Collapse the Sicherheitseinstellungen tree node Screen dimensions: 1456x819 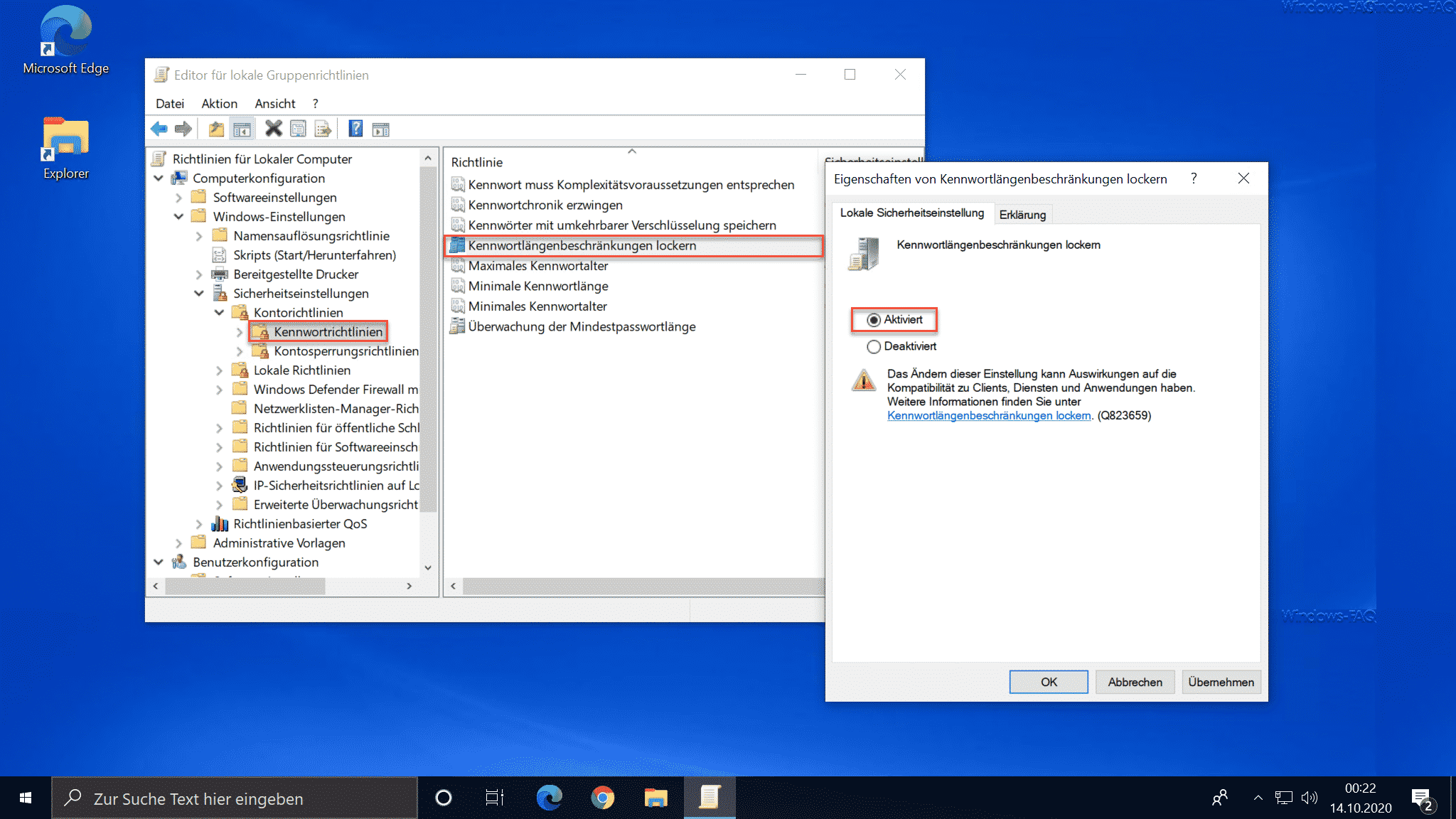[199, 293]
